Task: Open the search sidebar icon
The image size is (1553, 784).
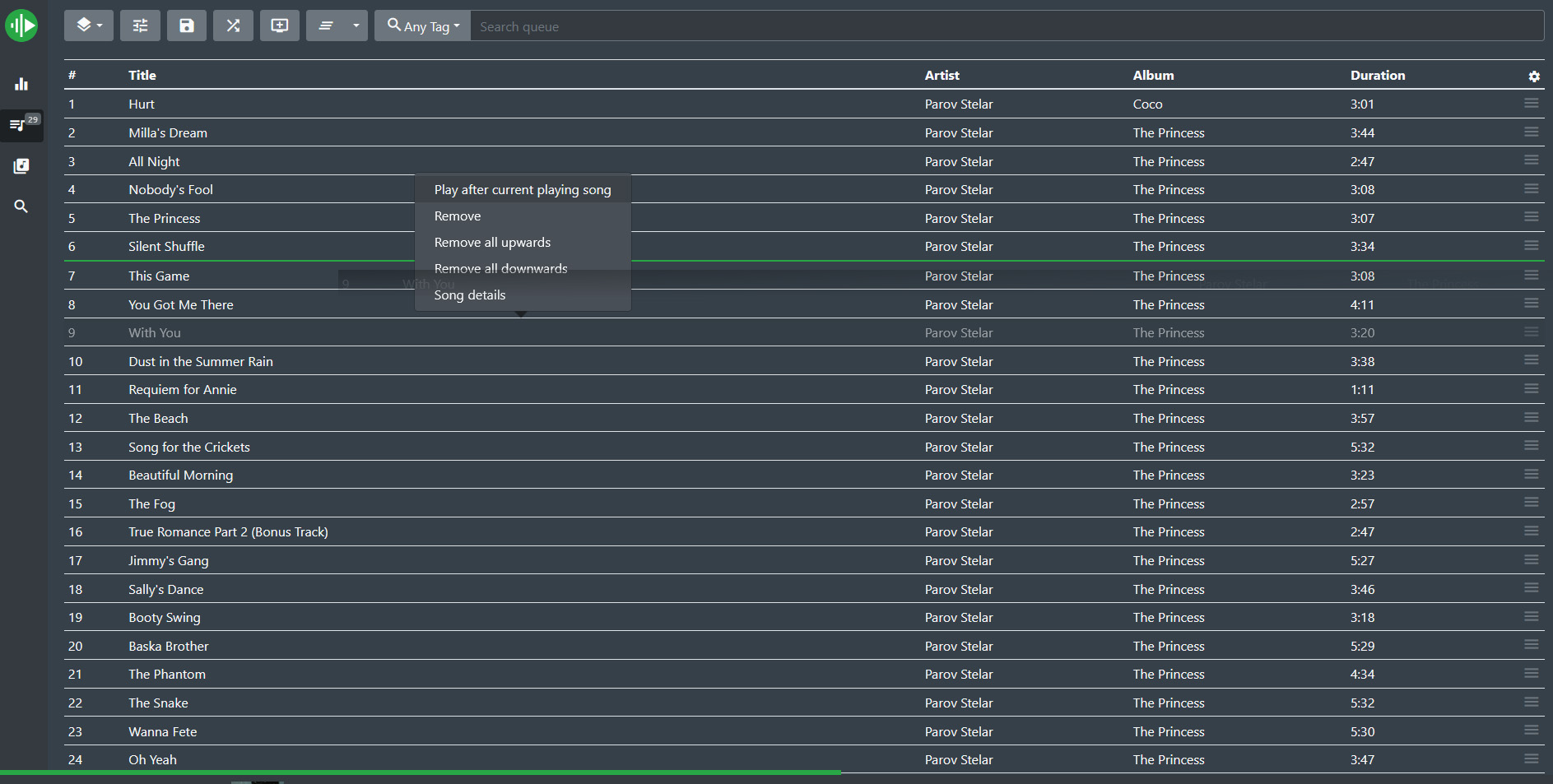Action: pyautogui.click(x=21, y=206)
